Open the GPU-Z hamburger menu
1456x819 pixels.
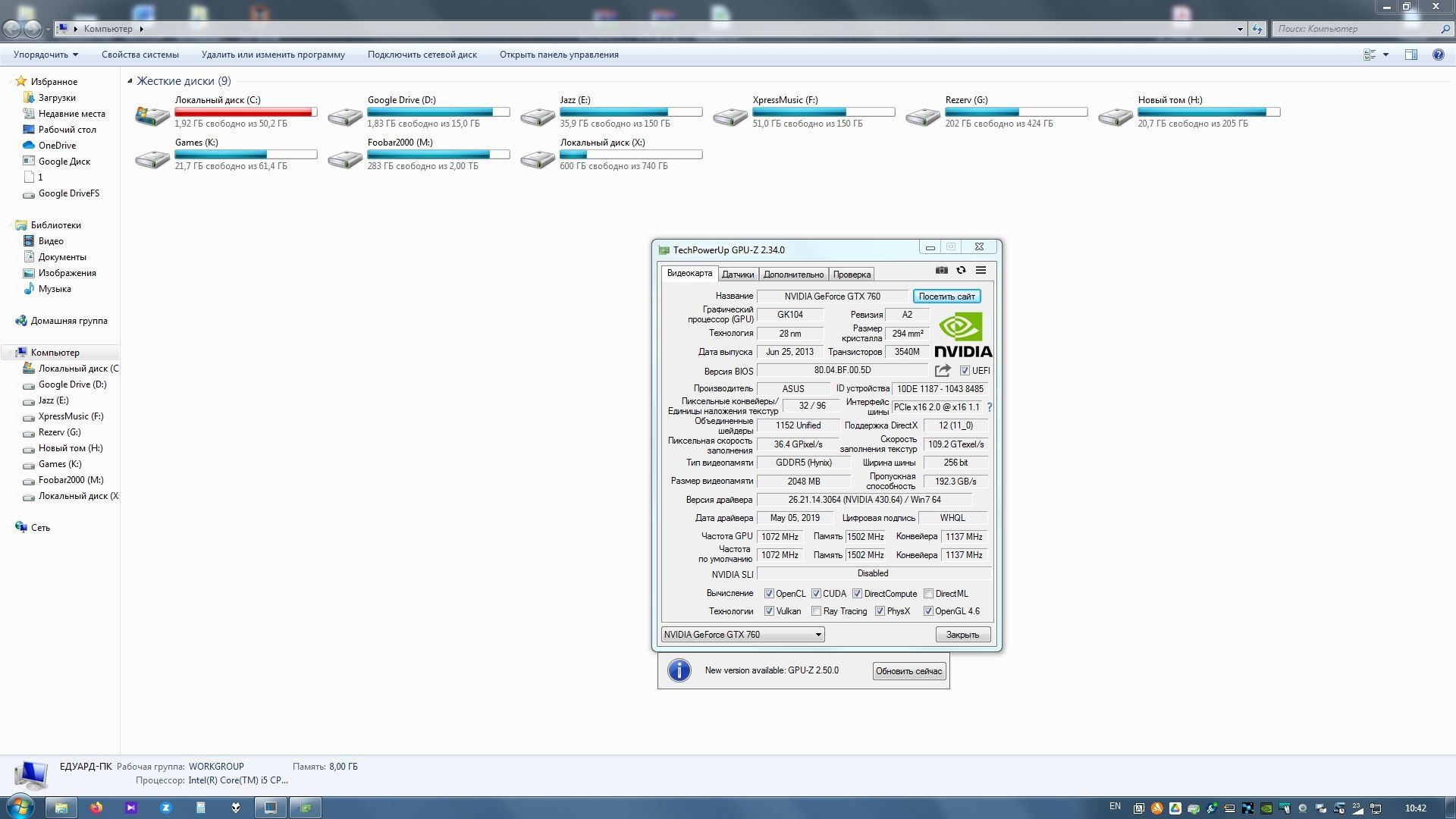click(981, 270)
